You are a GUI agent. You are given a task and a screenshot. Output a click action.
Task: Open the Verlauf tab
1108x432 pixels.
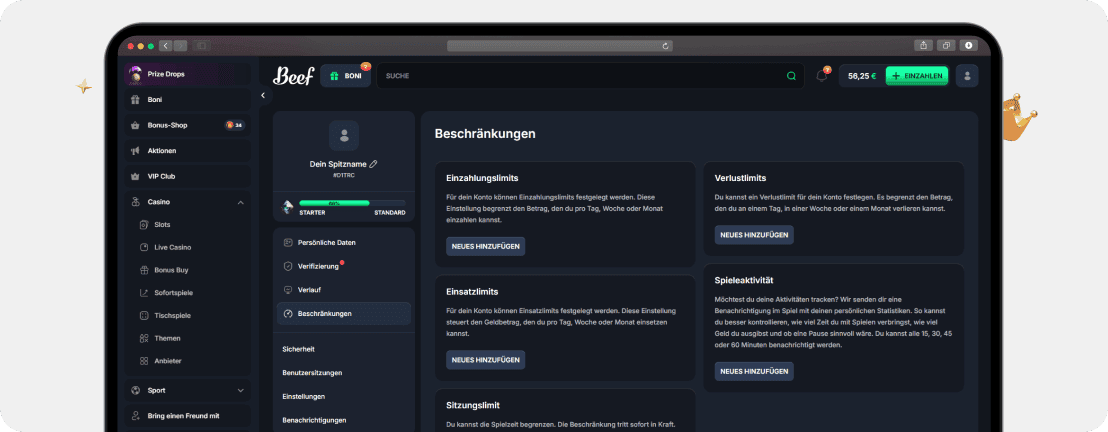[343, 290]
